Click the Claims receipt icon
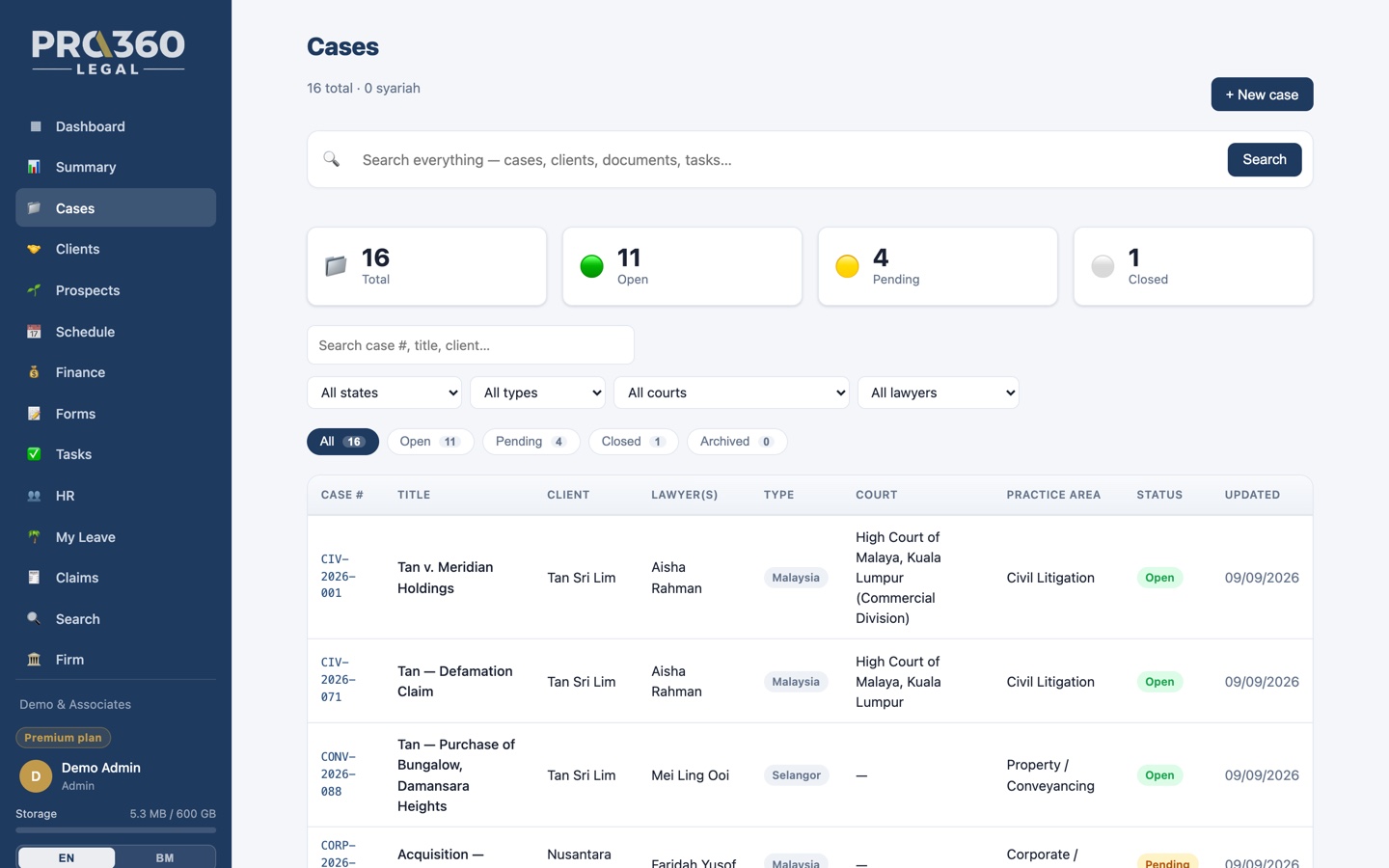This screenshot has height=868, width=1389. click(x=35, y=578)
